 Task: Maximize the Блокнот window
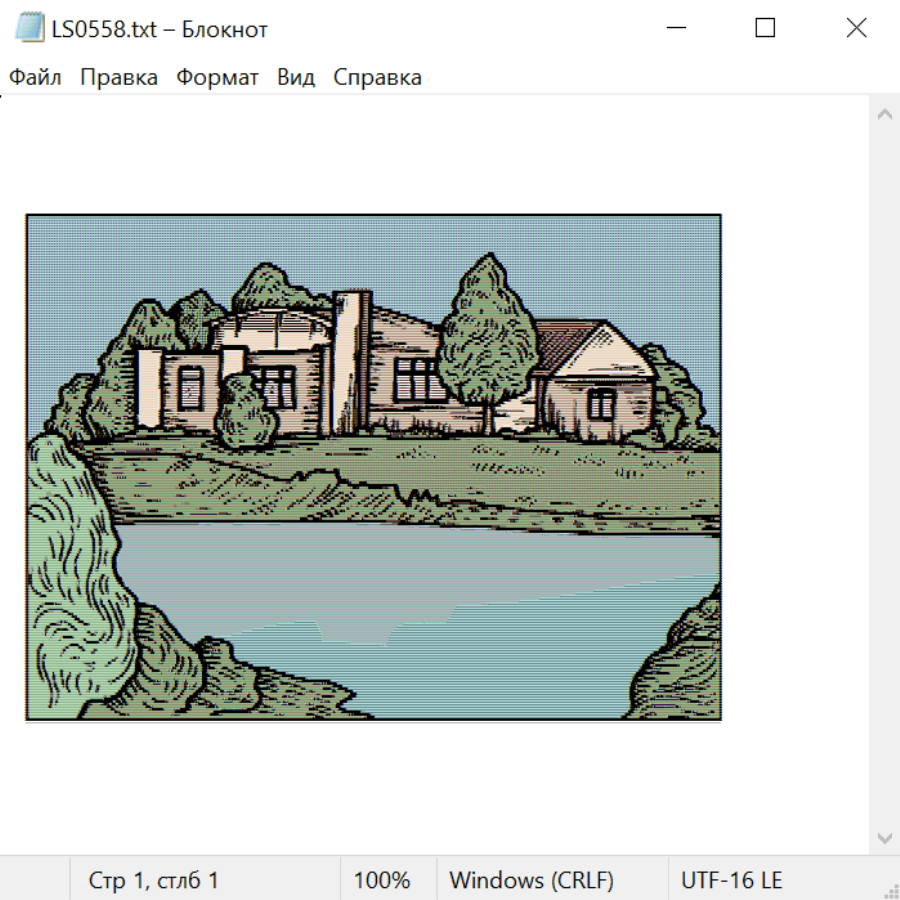pyautogui.click(x=765, y=28)
